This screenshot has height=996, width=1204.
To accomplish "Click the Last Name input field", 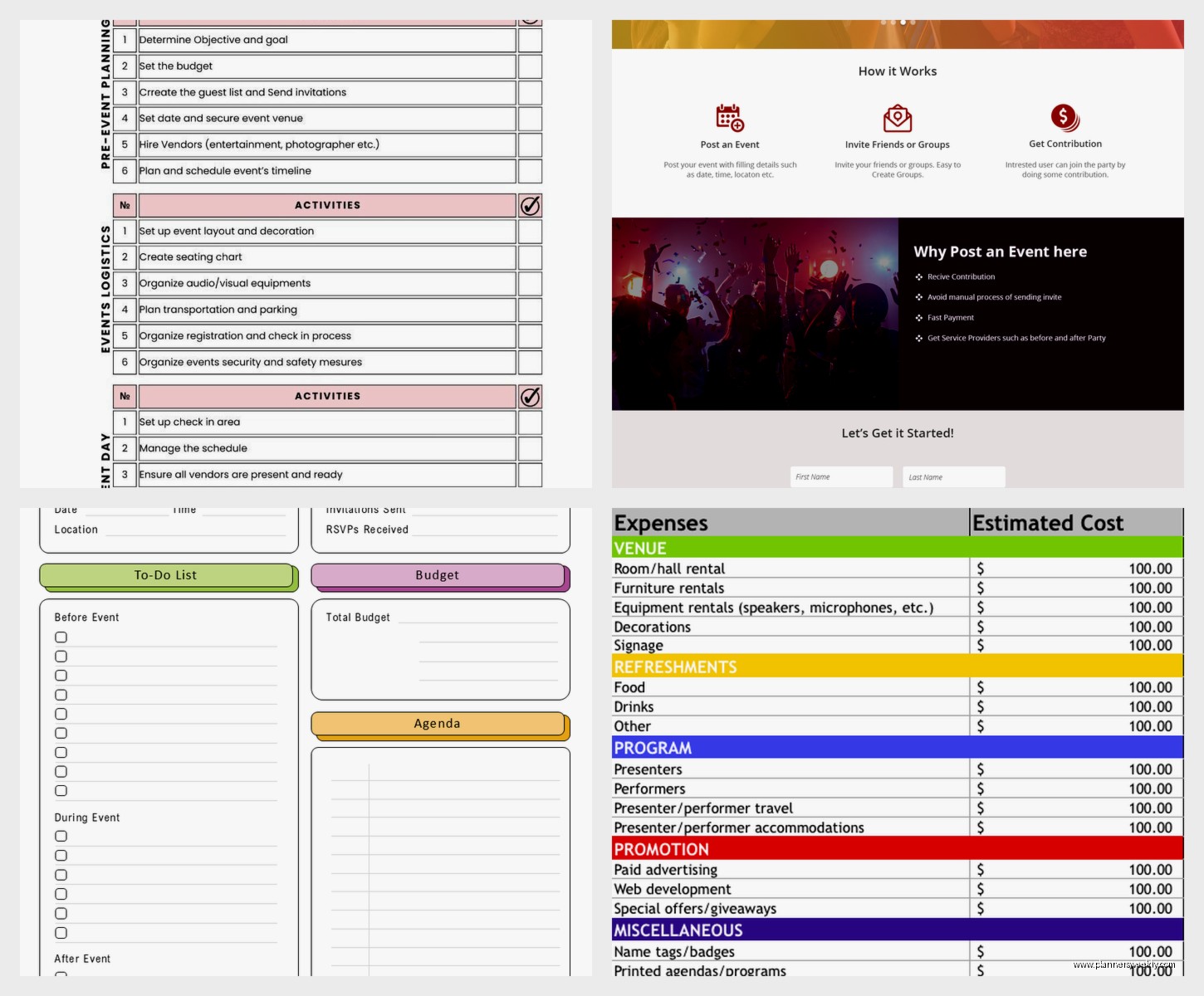I will coord(953,476).
